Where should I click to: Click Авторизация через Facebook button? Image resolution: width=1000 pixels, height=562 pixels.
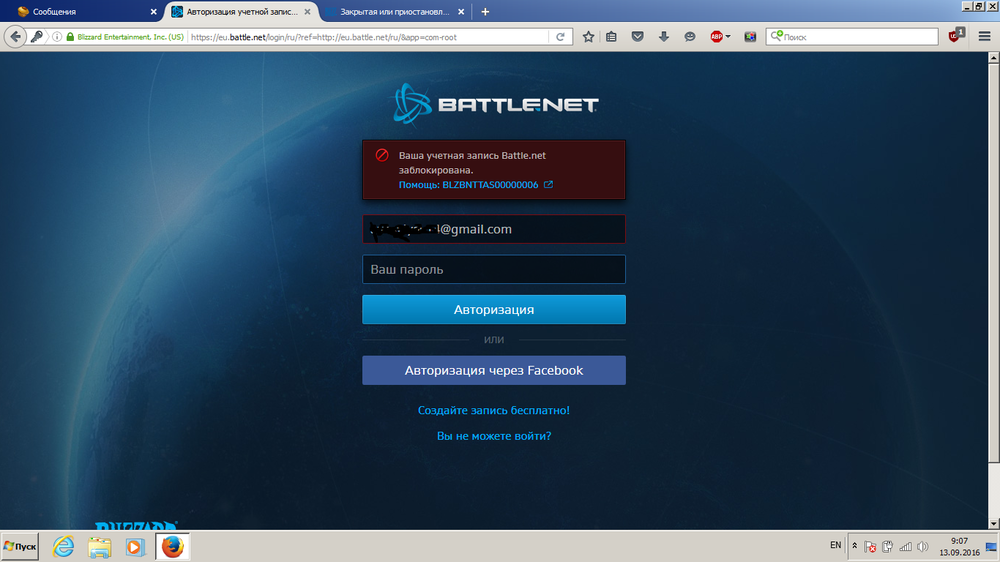(x=494, y=370)
